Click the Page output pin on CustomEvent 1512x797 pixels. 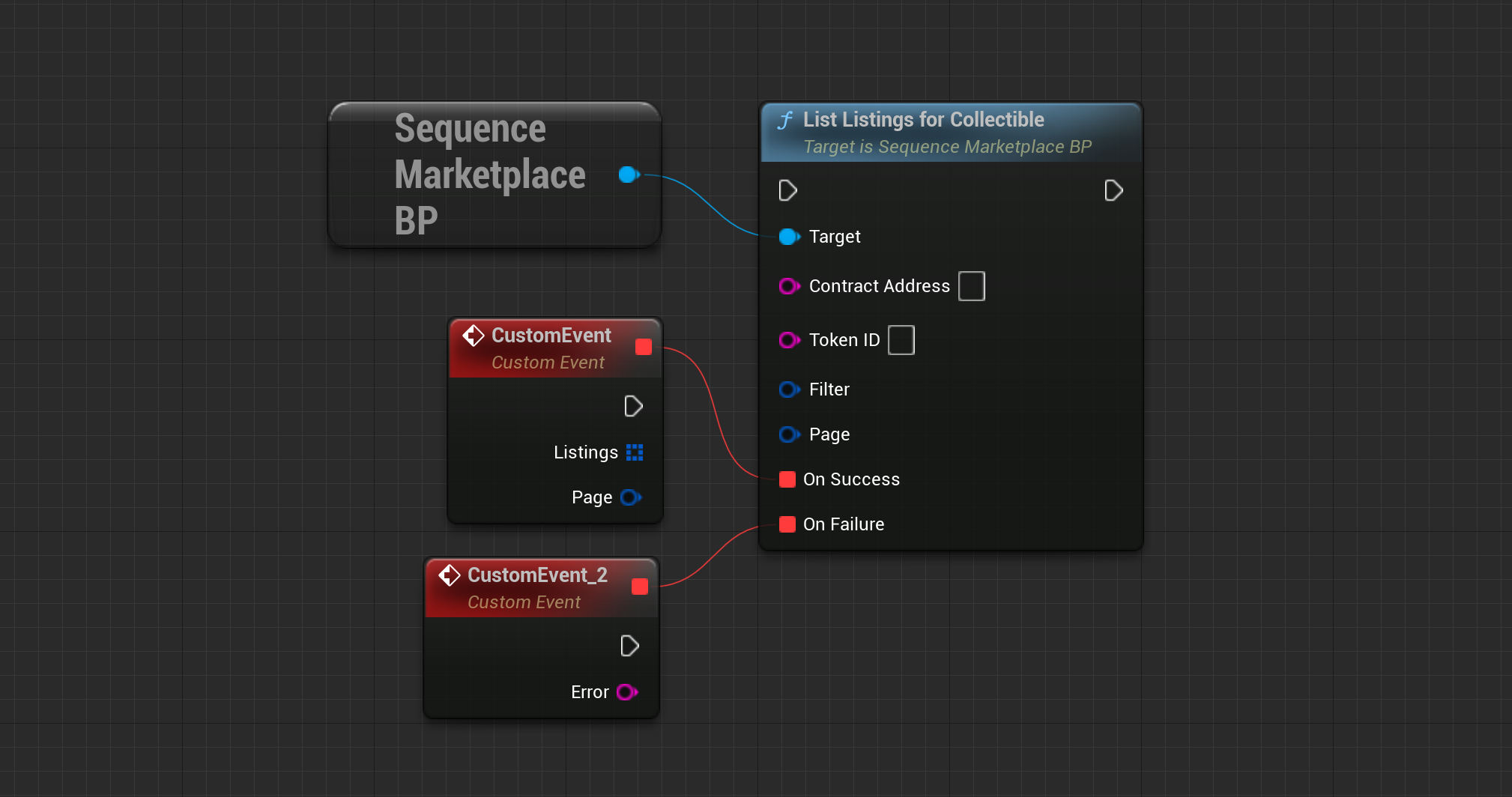[631, 497]
